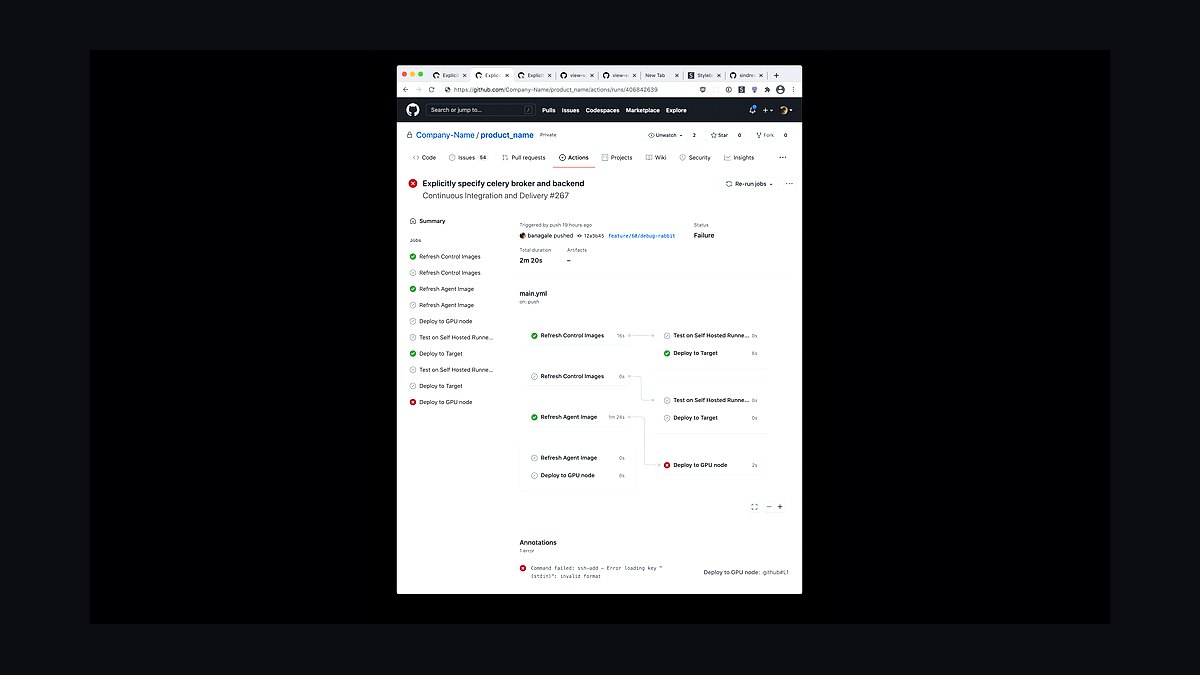Click Explore in the GitHub header
The image size is (1200, 675).
click(x=676, y=110)
